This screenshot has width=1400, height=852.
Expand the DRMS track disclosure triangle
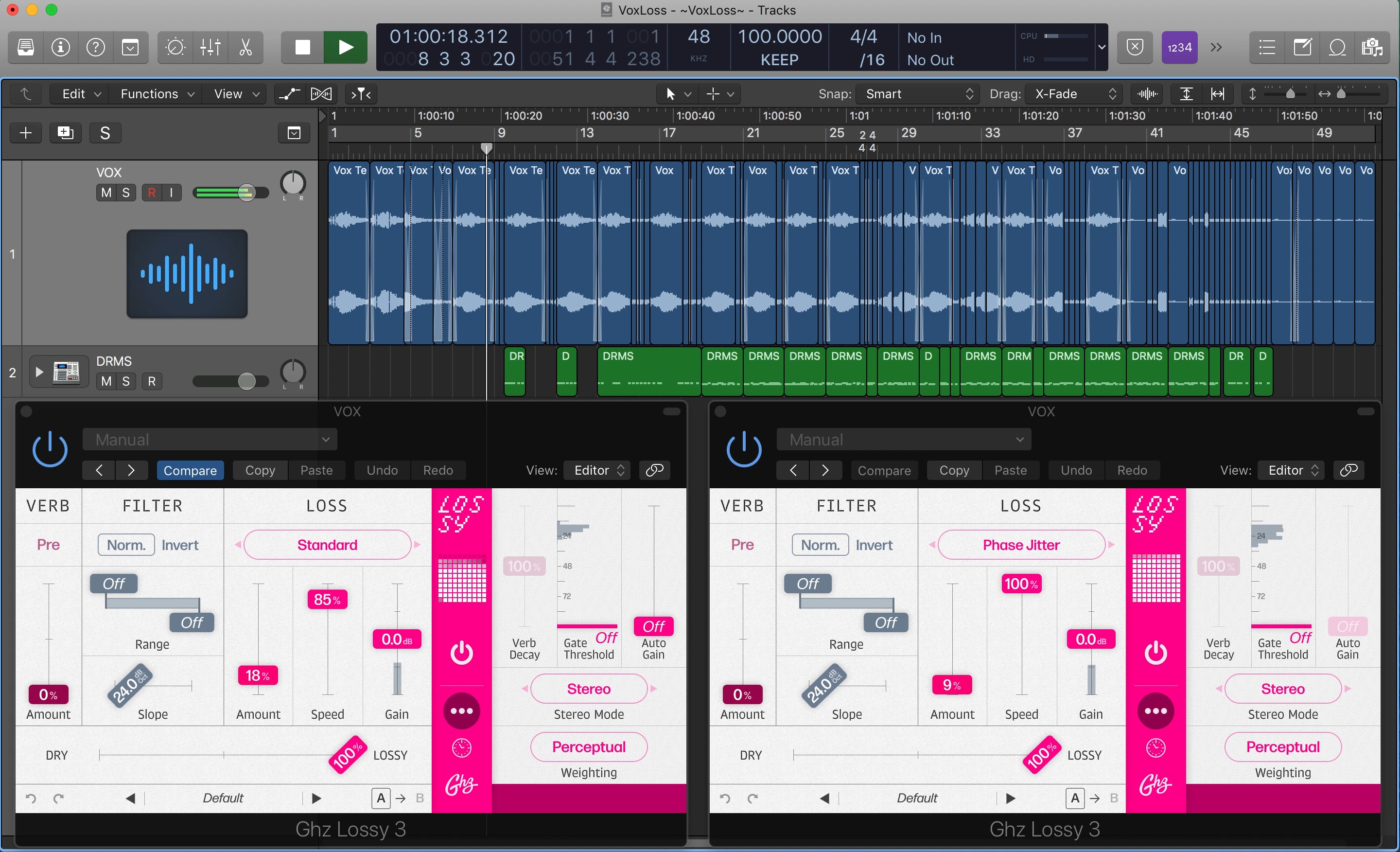click(x=39, y=372)
